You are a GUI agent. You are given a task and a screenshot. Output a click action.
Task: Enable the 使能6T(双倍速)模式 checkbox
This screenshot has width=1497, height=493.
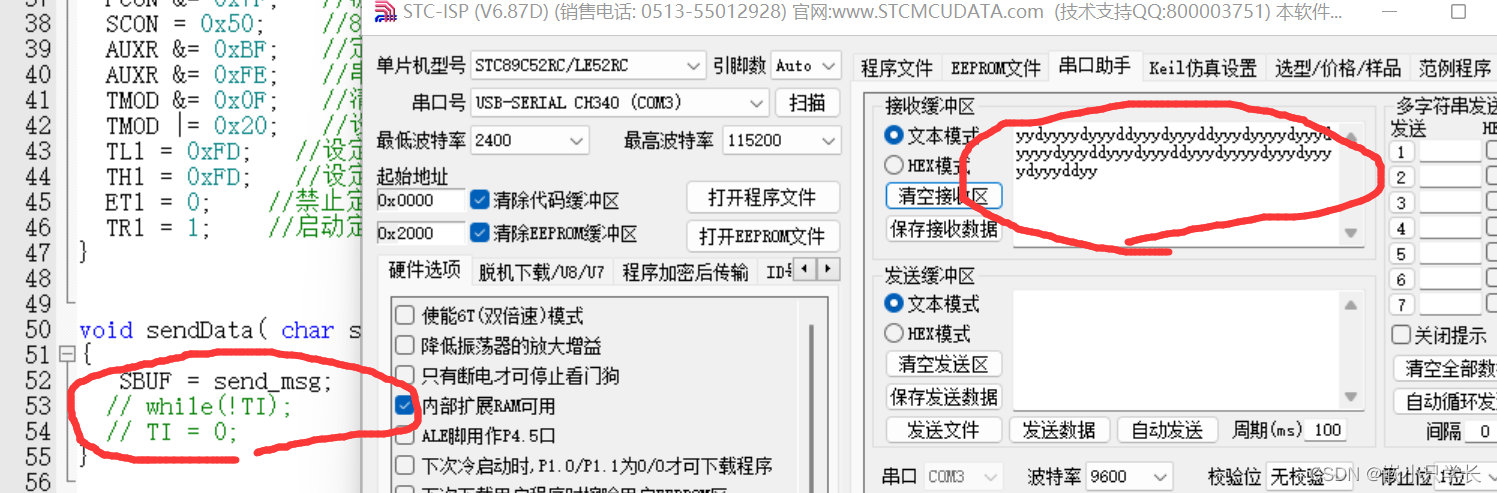point(405,316)
